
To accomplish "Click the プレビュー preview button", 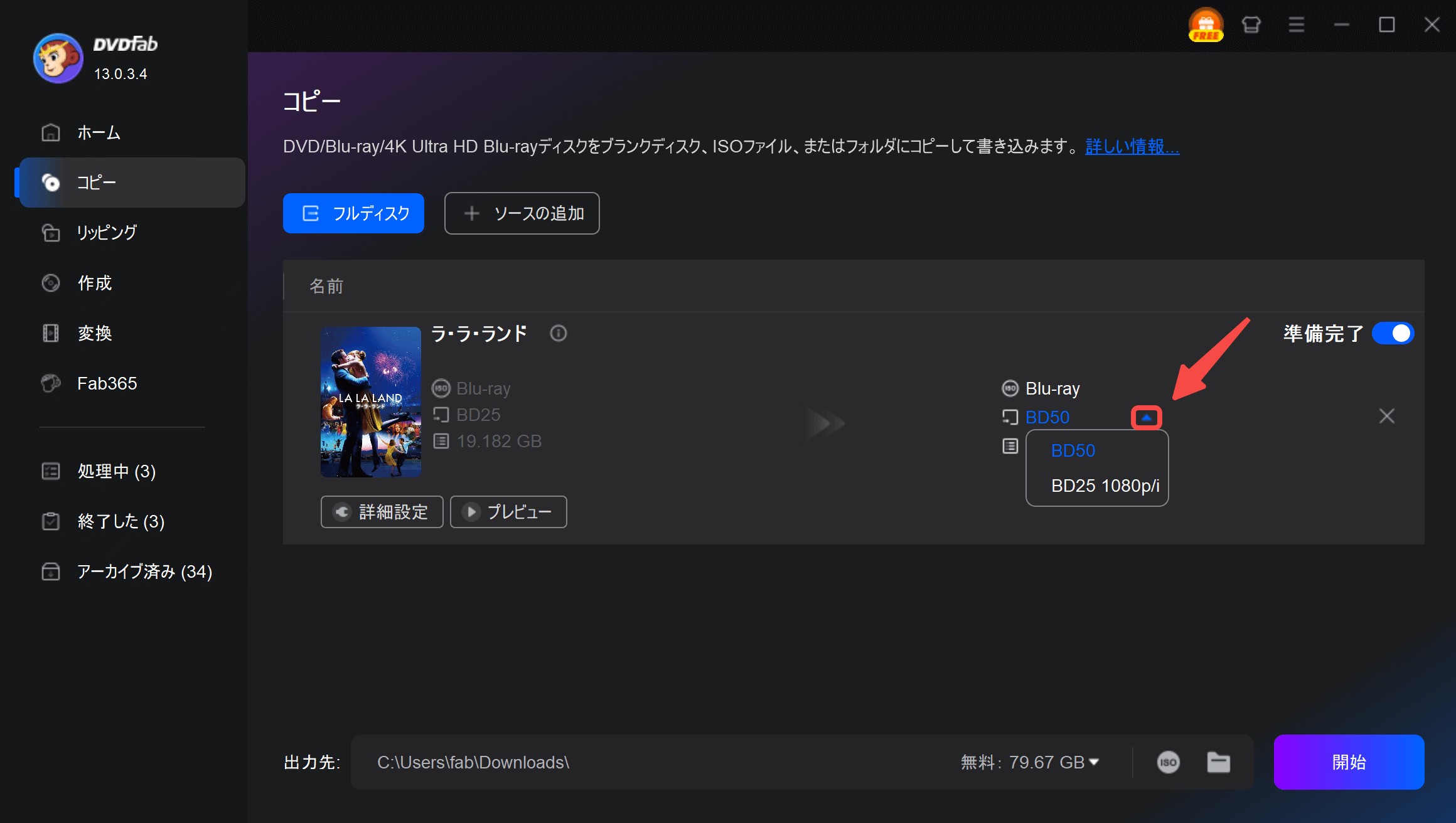I will click(x=508, y=512).
